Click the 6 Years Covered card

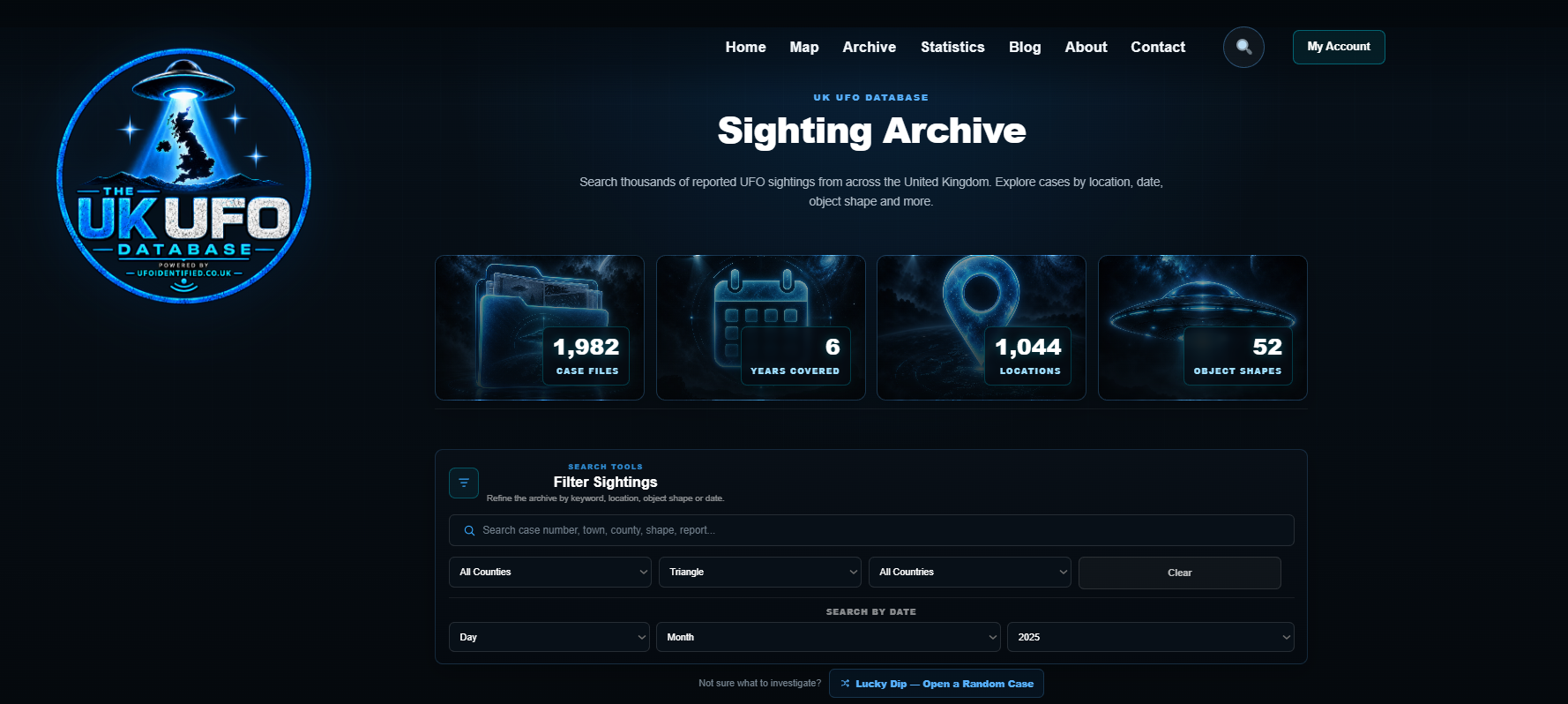pyautogui.click(x=761, y=327)
